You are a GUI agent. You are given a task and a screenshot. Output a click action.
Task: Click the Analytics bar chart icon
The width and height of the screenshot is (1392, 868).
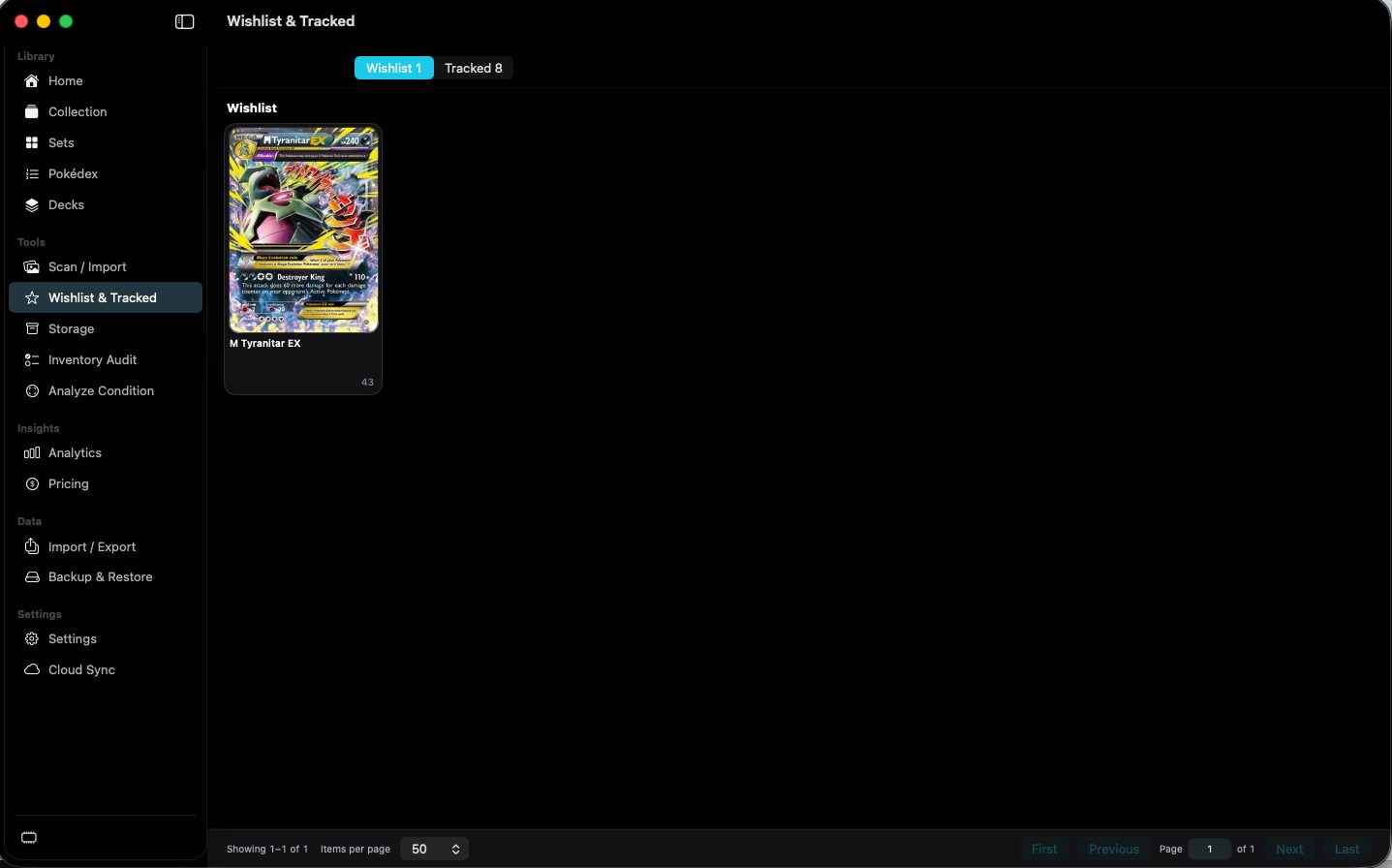pos(32,452)
